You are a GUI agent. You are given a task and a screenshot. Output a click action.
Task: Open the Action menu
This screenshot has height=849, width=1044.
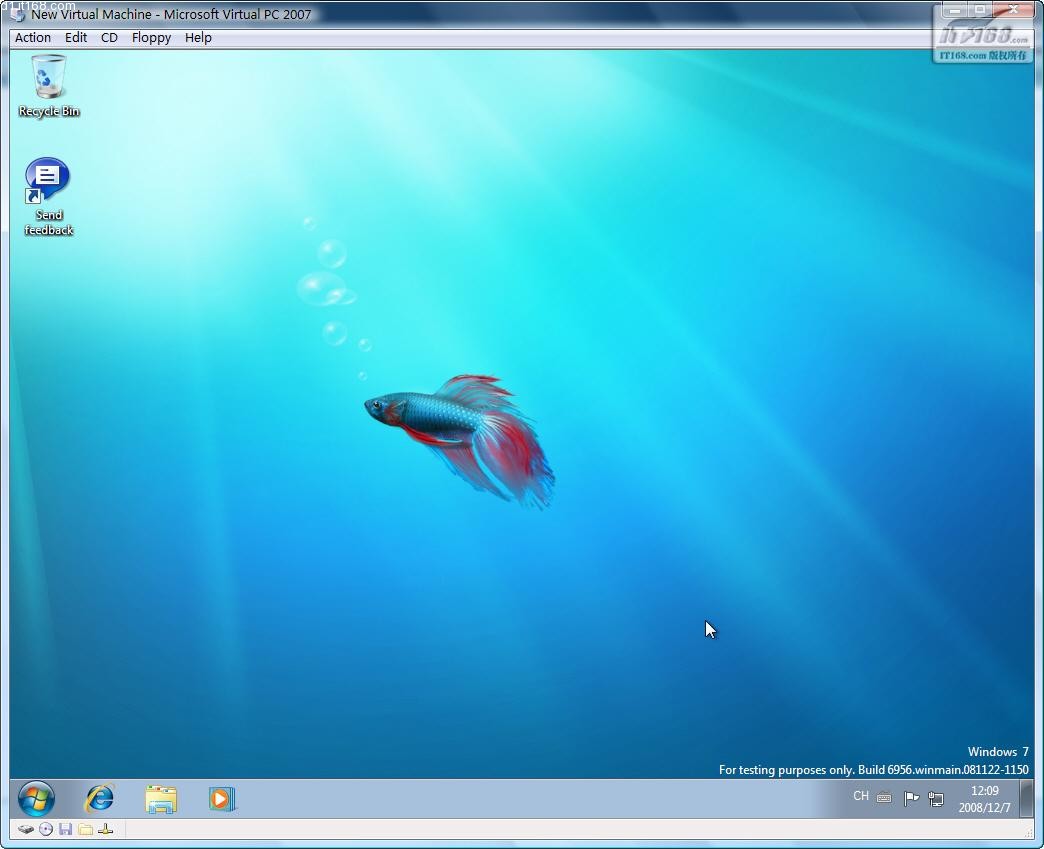33,38
